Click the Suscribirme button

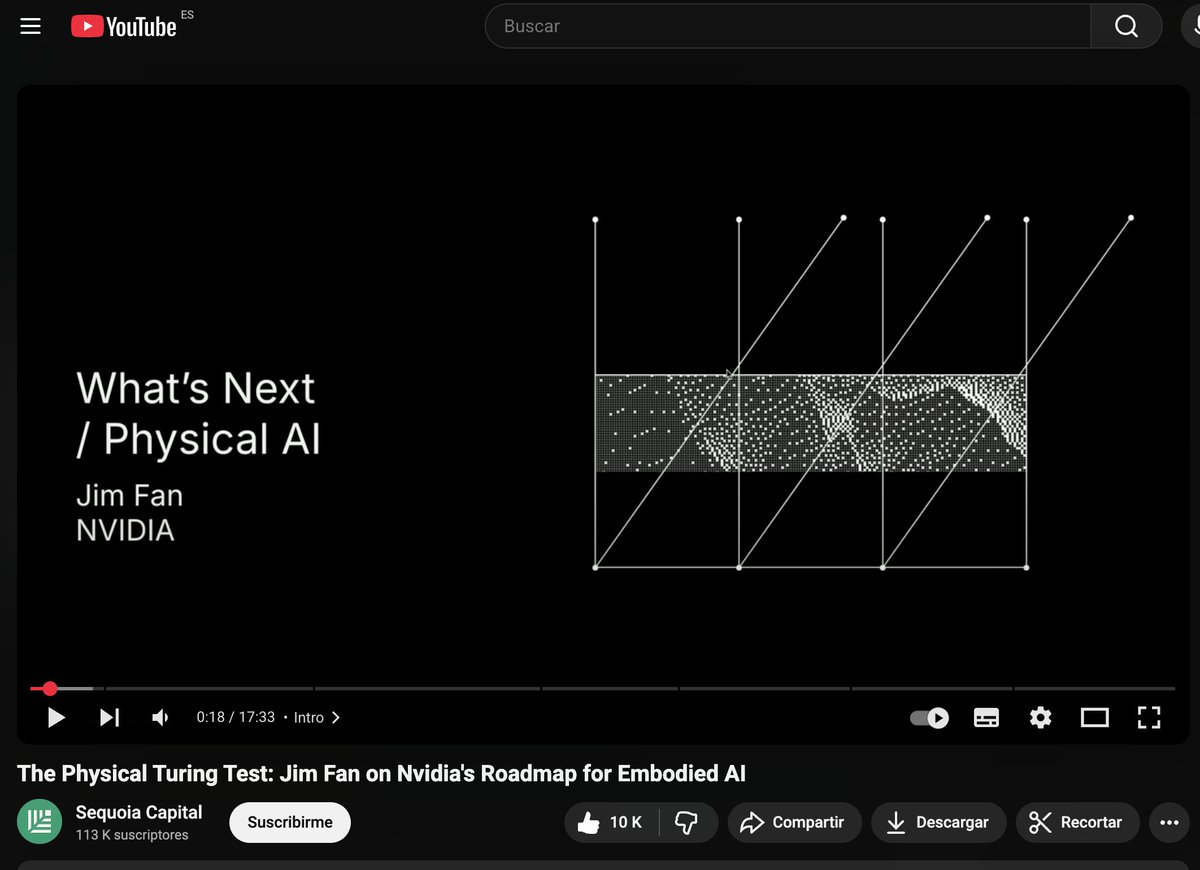click(x=290, y=822)
